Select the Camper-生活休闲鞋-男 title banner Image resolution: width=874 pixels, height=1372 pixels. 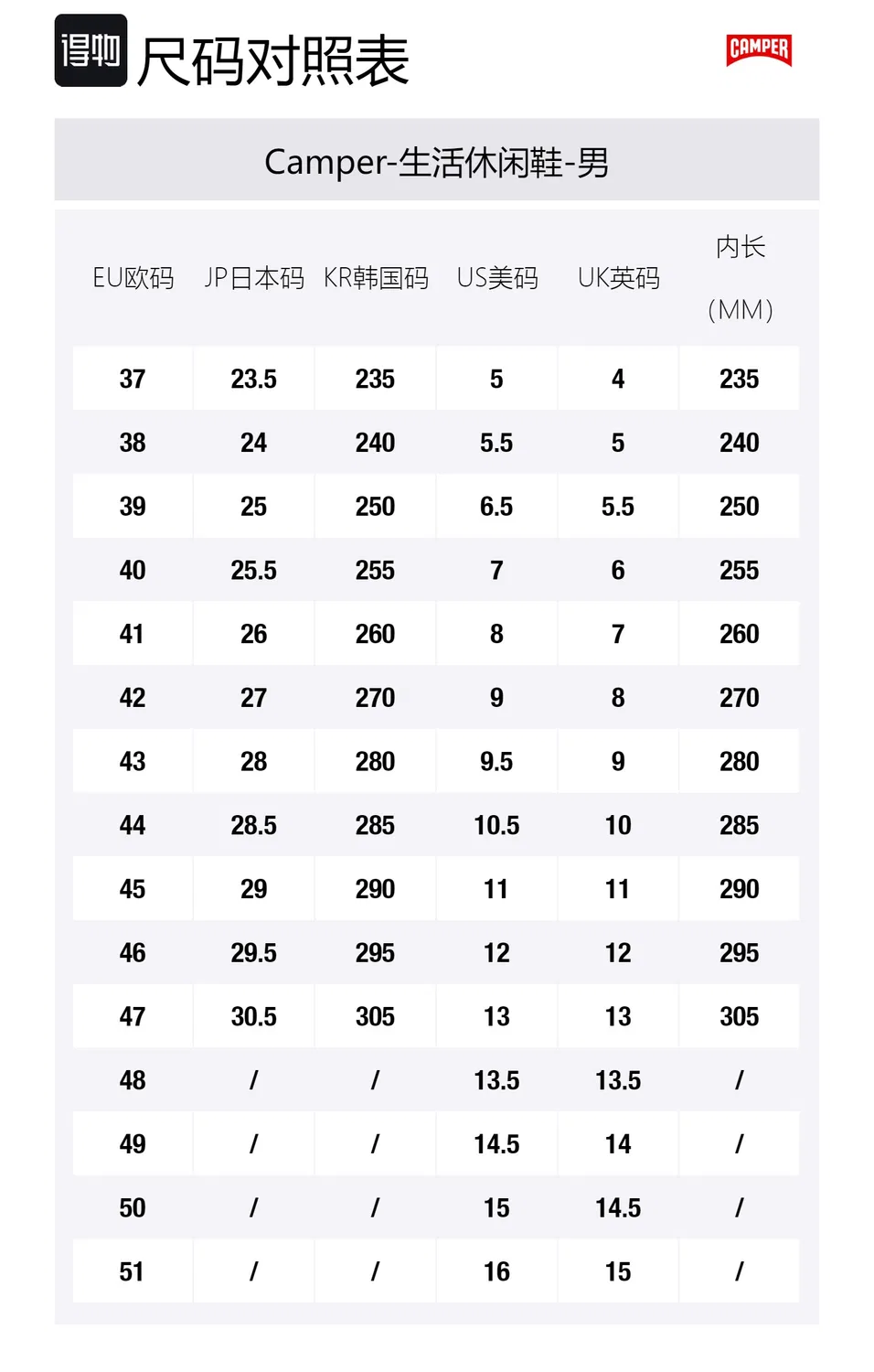click(437, 160)
